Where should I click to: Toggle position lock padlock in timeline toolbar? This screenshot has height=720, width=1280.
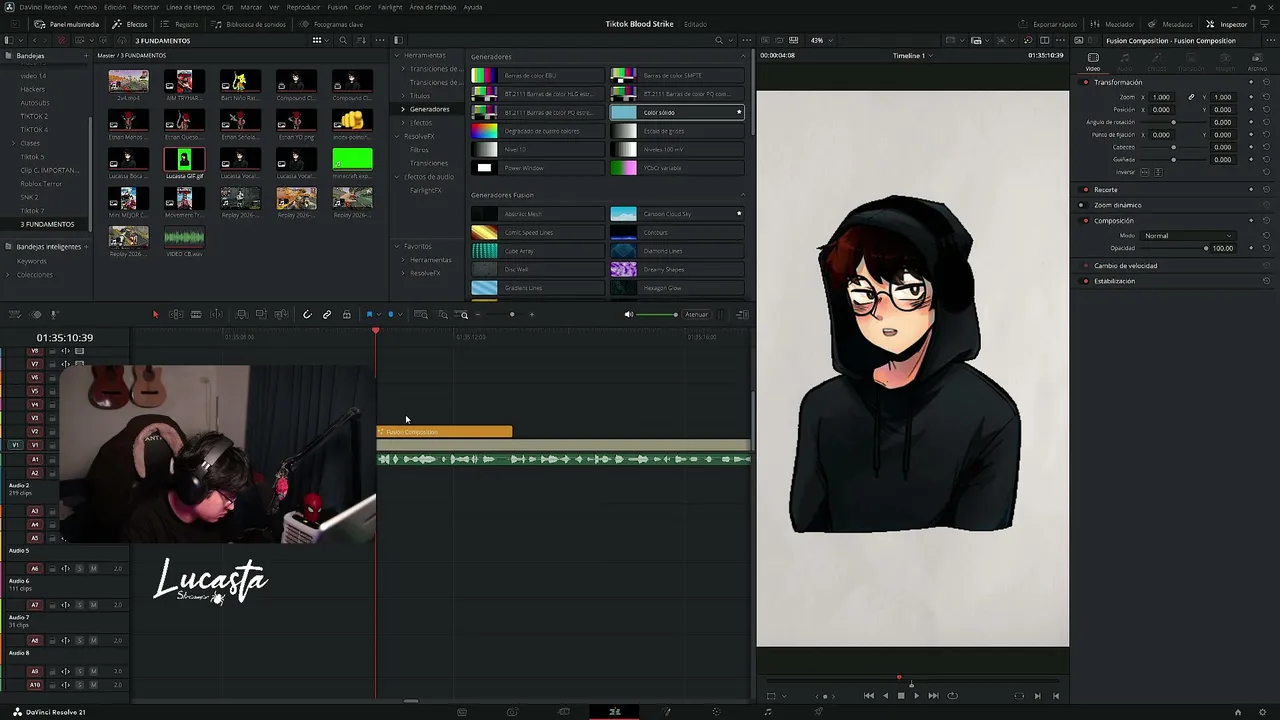[347, 315]
